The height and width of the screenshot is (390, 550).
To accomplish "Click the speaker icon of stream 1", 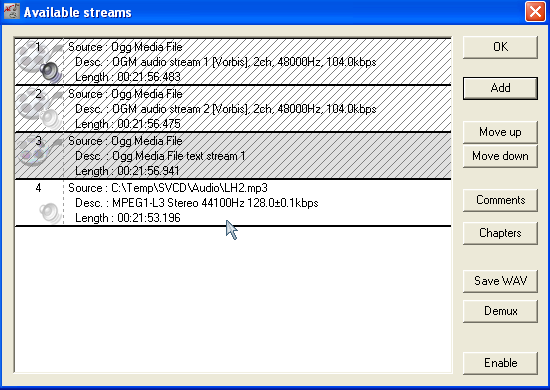I will point(50,72).
